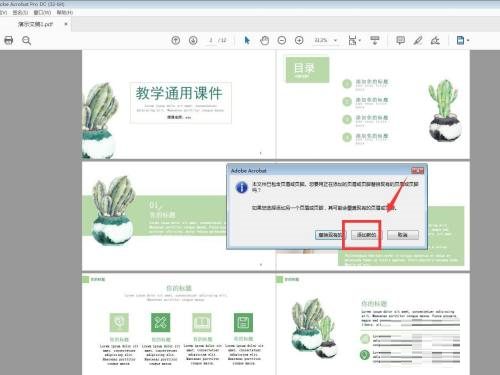Open the menu left of 窗口(W)

click(20, 12)
